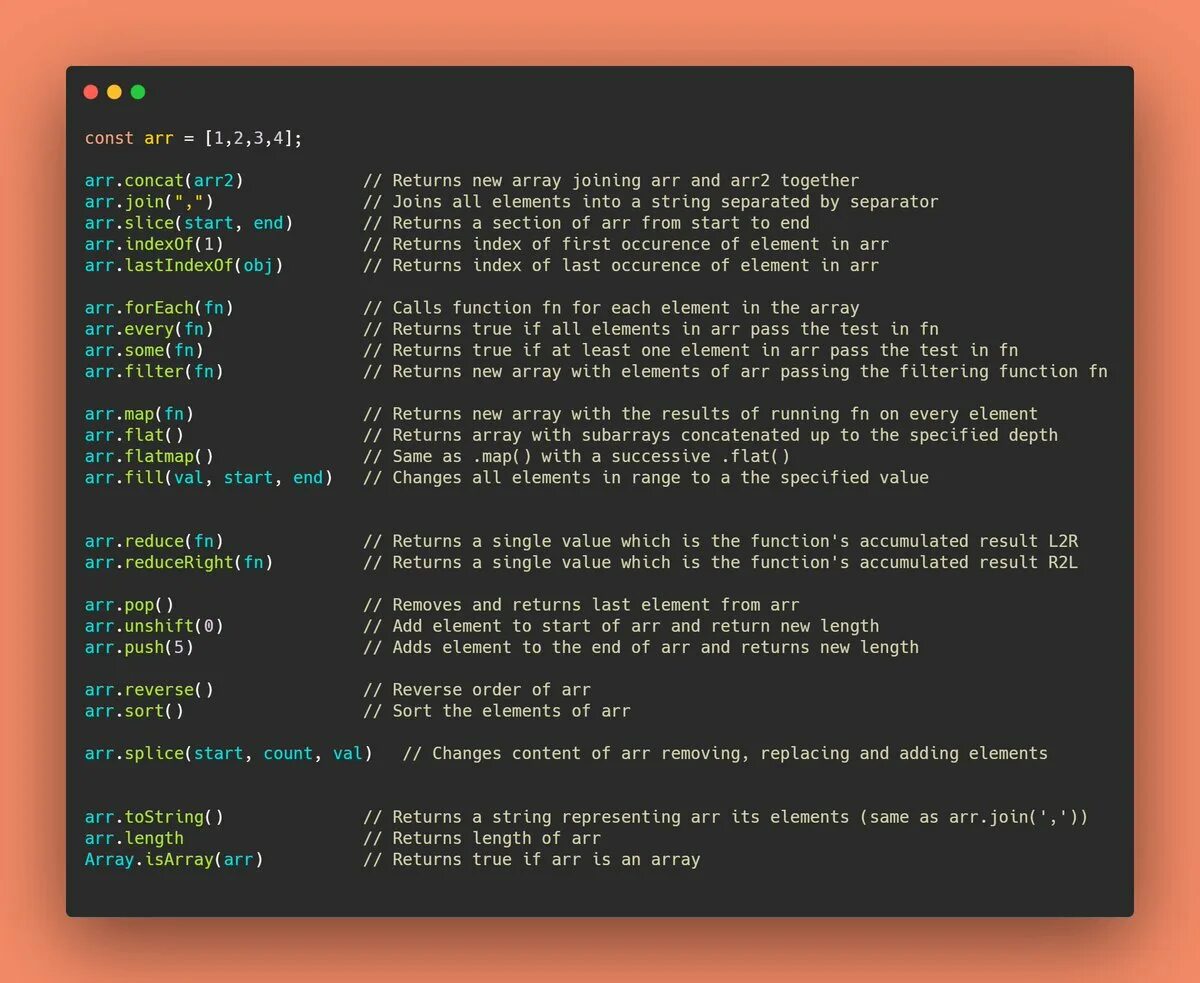The height and width of the screenshot is (983, 1200).
Task: Click the arr.pop() method call
Action: tap(129, 605)
